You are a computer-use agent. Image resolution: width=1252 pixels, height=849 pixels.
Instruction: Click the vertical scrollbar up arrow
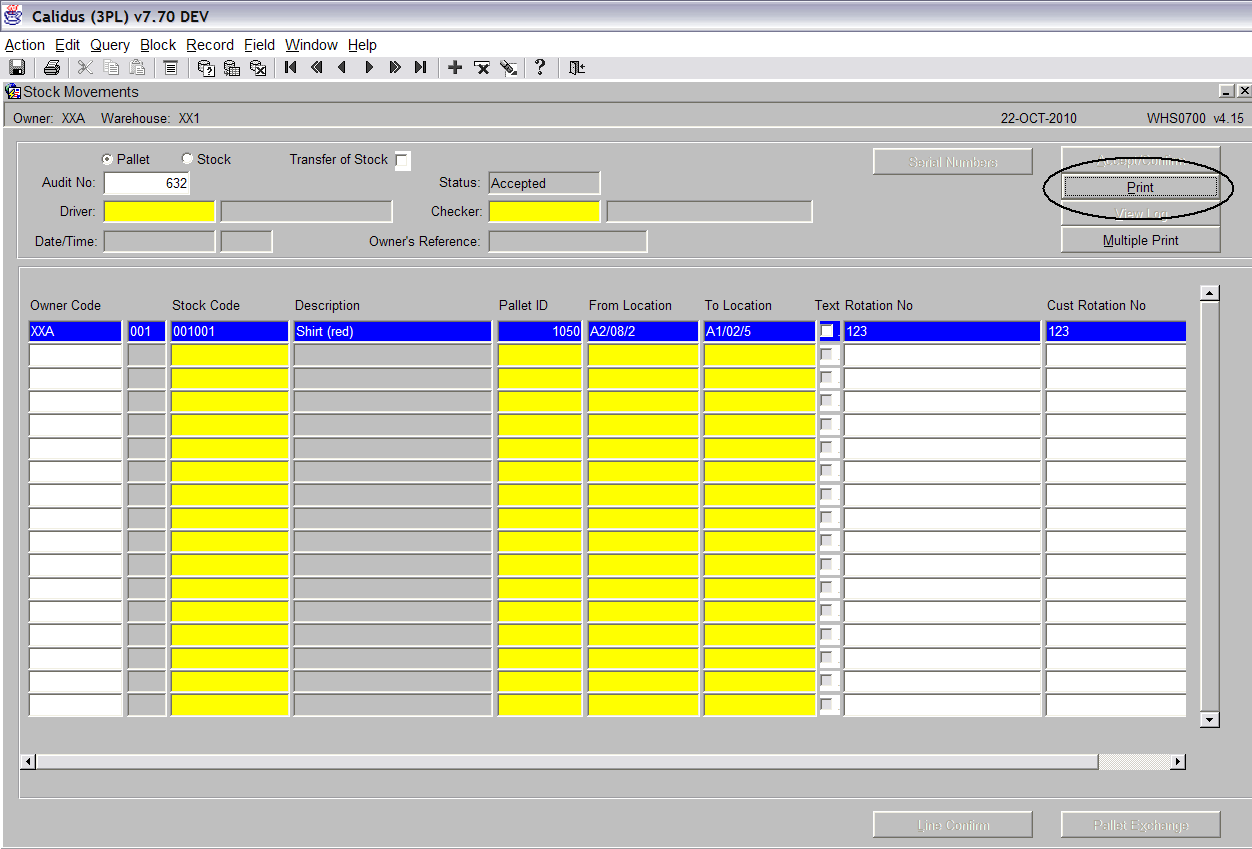1210,293
